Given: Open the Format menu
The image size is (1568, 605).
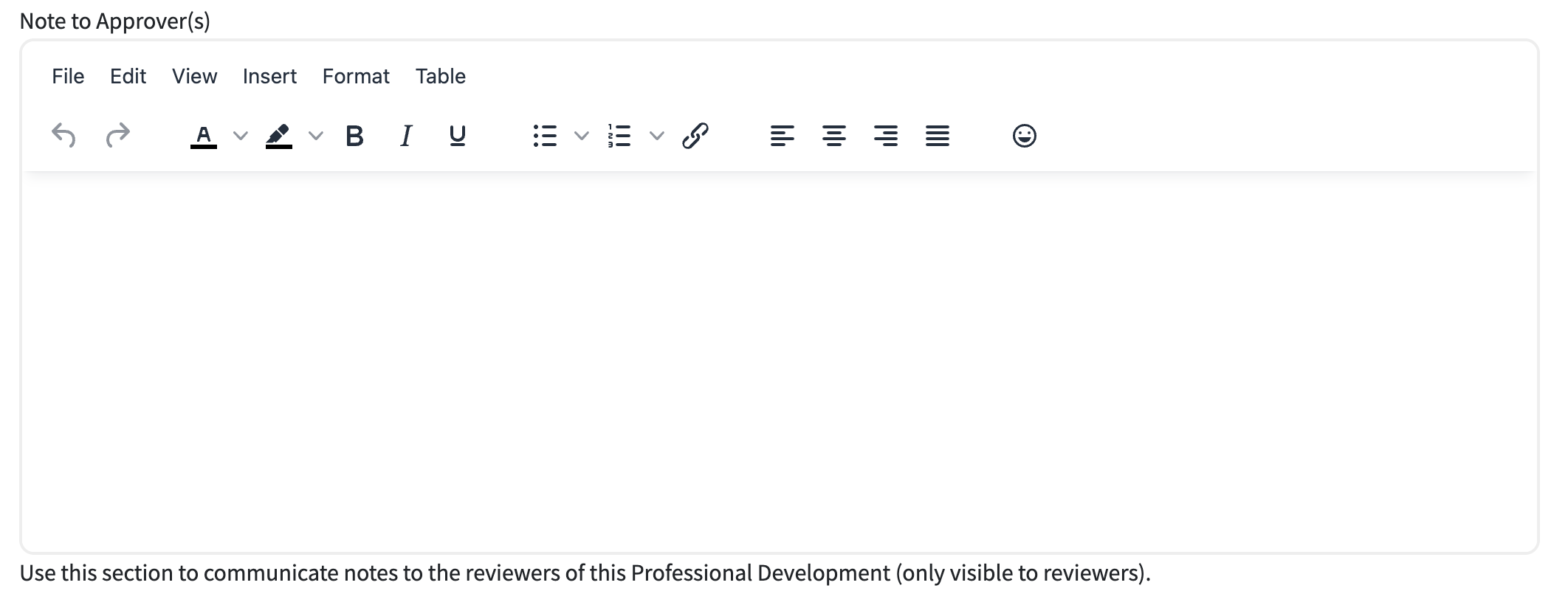Looking at the screenshot, I should click(x=356, y=76).
